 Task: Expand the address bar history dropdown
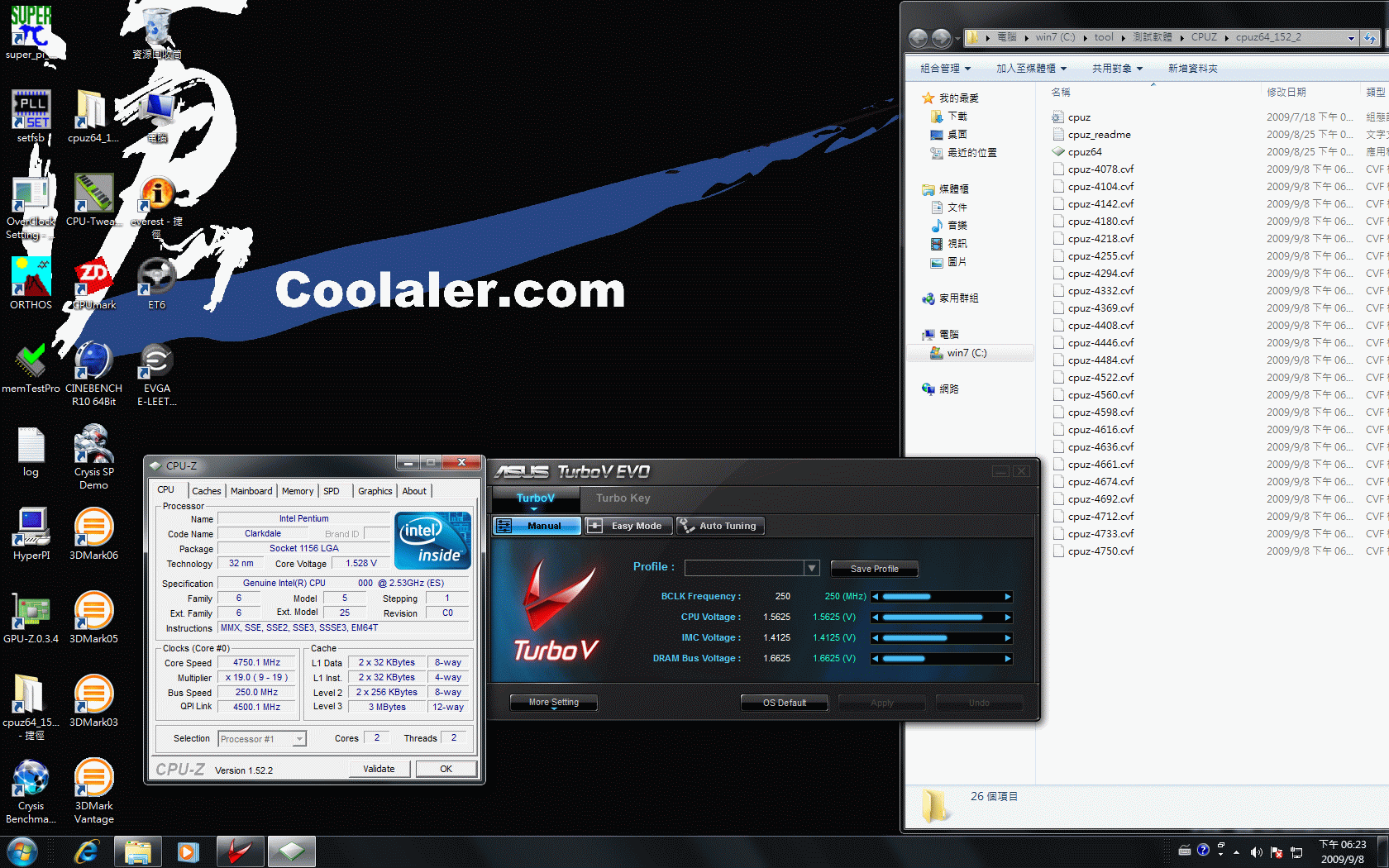1351,38
